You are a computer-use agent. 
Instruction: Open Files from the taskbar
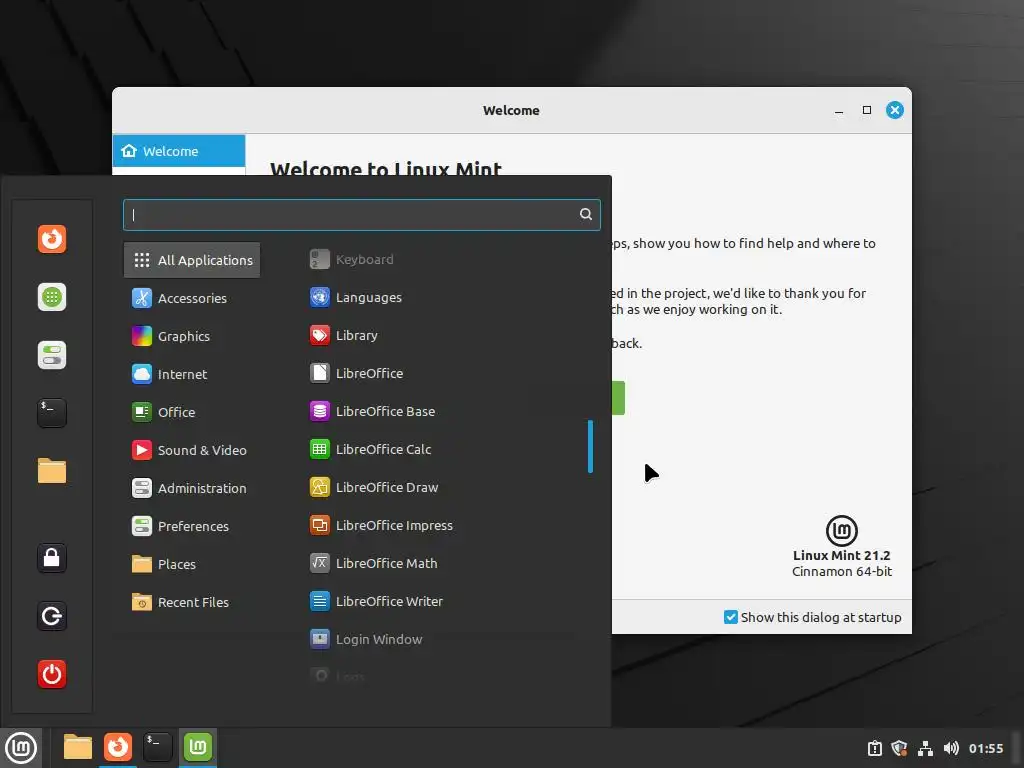point(78,747)
